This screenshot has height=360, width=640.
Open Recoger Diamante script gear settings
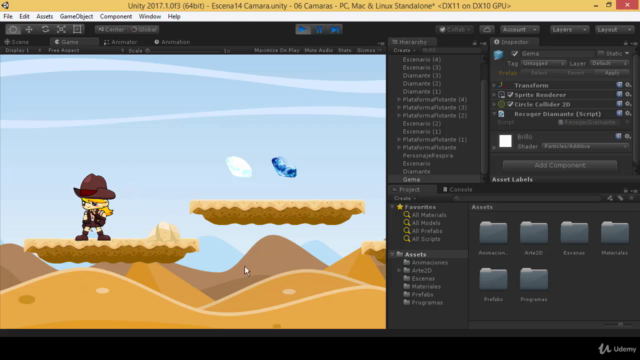(628, 113)
